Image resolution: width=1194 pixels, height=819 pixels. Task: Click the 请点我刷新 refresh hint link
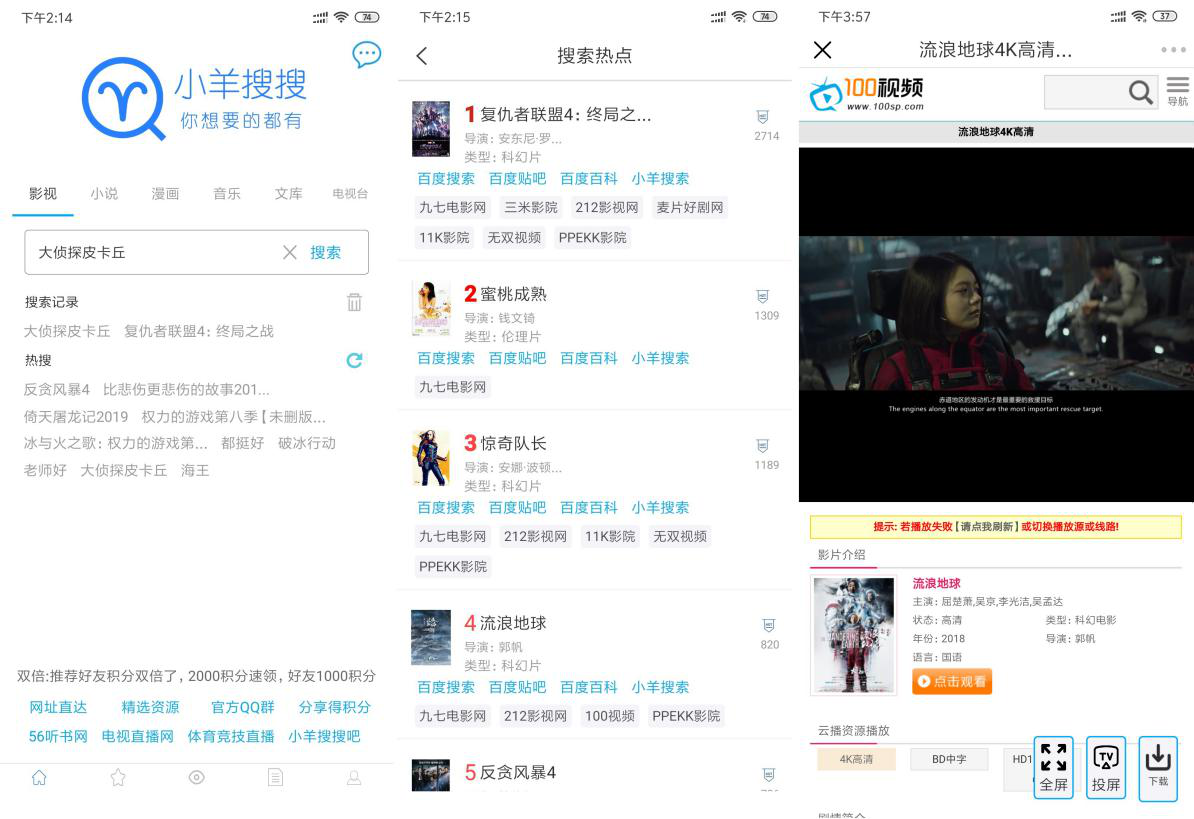point(986,527)
